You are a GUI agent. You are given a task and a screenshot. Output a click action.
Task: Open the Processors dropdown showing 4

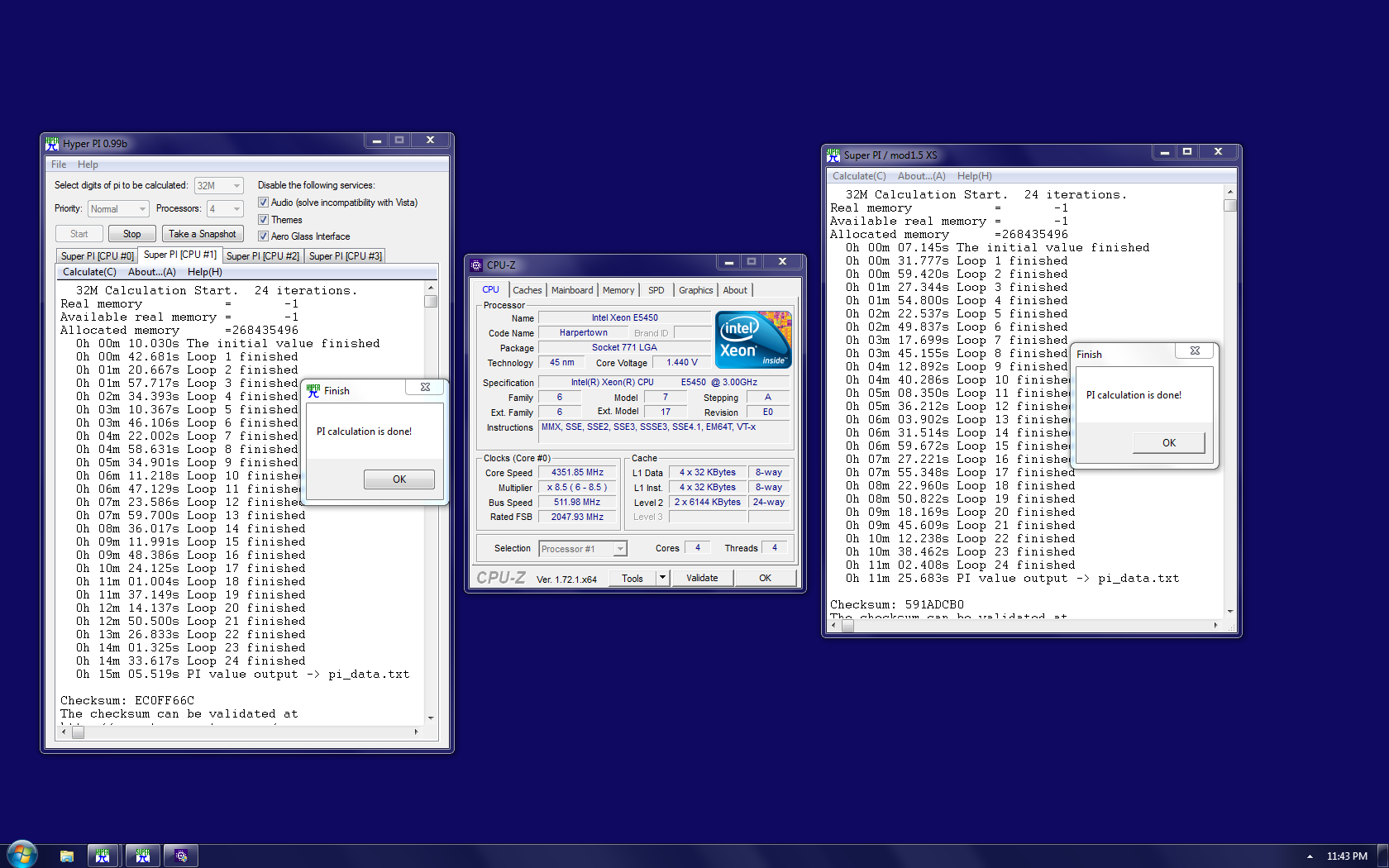[225, 209]
